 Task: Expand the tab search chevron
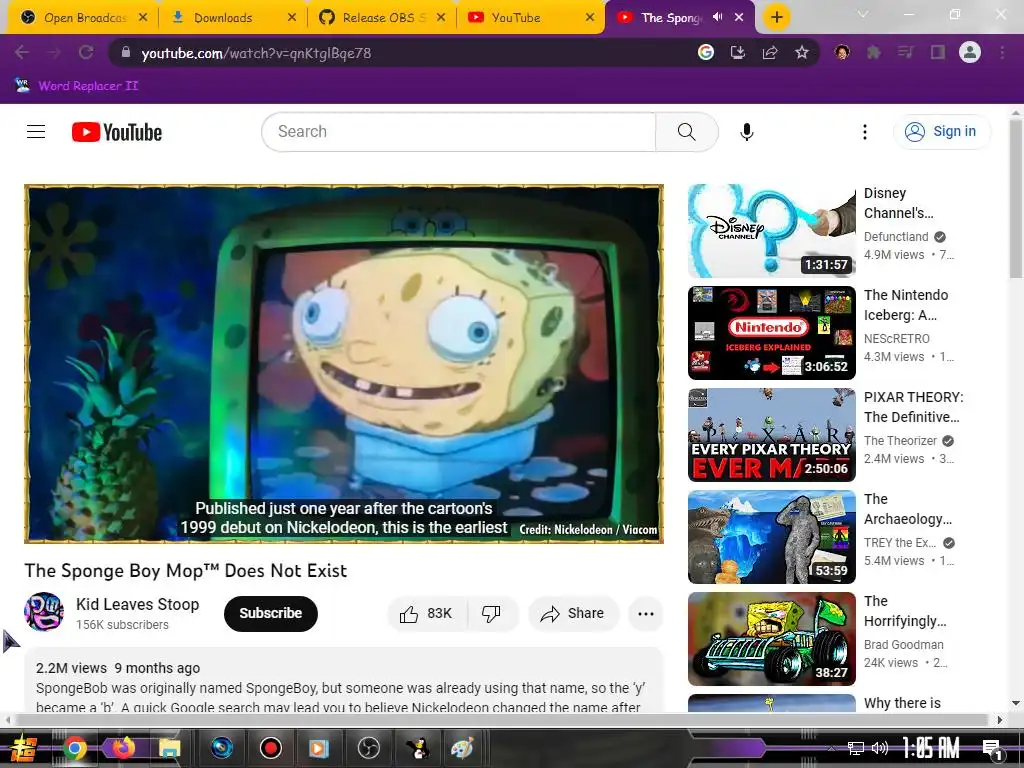tap(862, 14)
